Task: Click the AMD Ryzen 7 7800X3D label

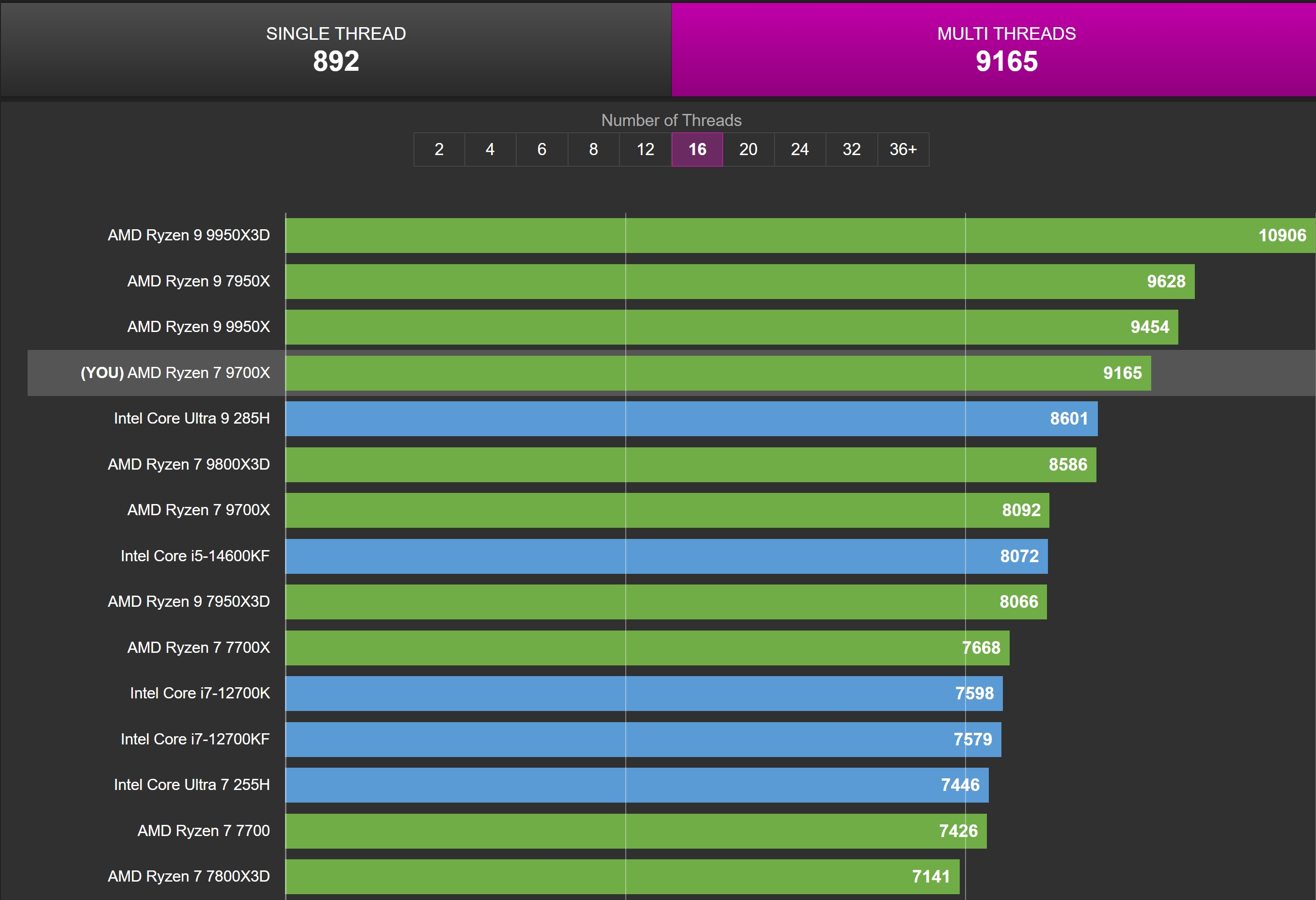Action: pos(189,876)
